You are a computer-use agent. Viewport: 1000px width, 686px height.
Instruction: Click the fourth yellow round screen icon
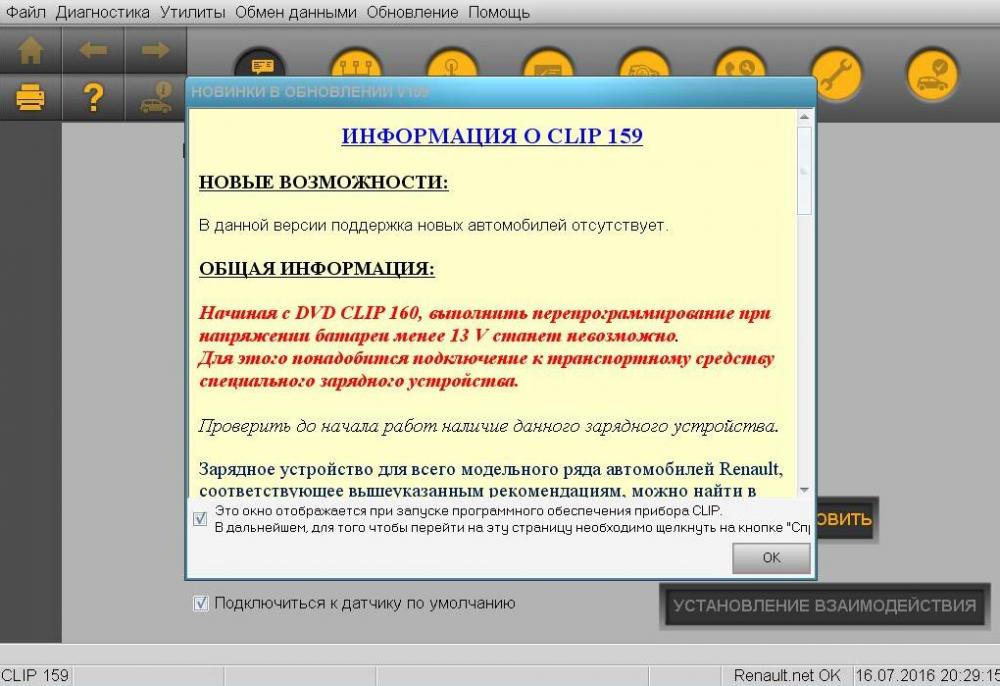(x=548, y=64)
